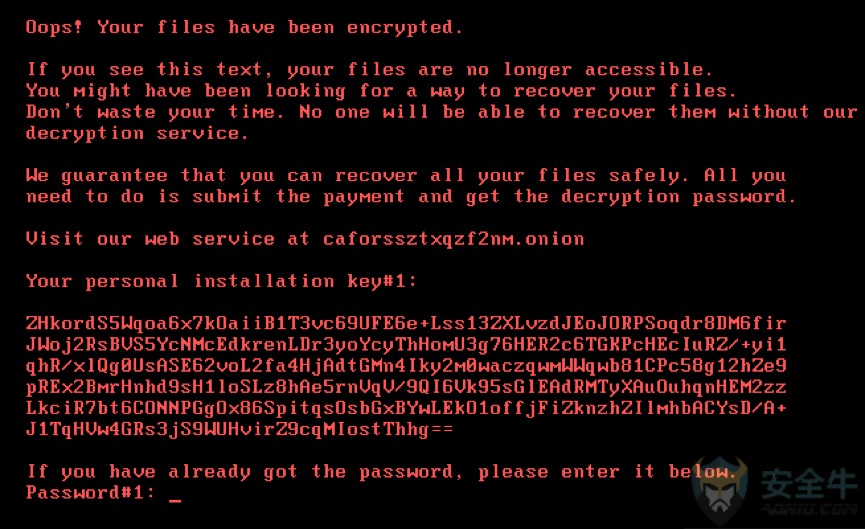Click the "decryption service." text line

tap(137, 133)
